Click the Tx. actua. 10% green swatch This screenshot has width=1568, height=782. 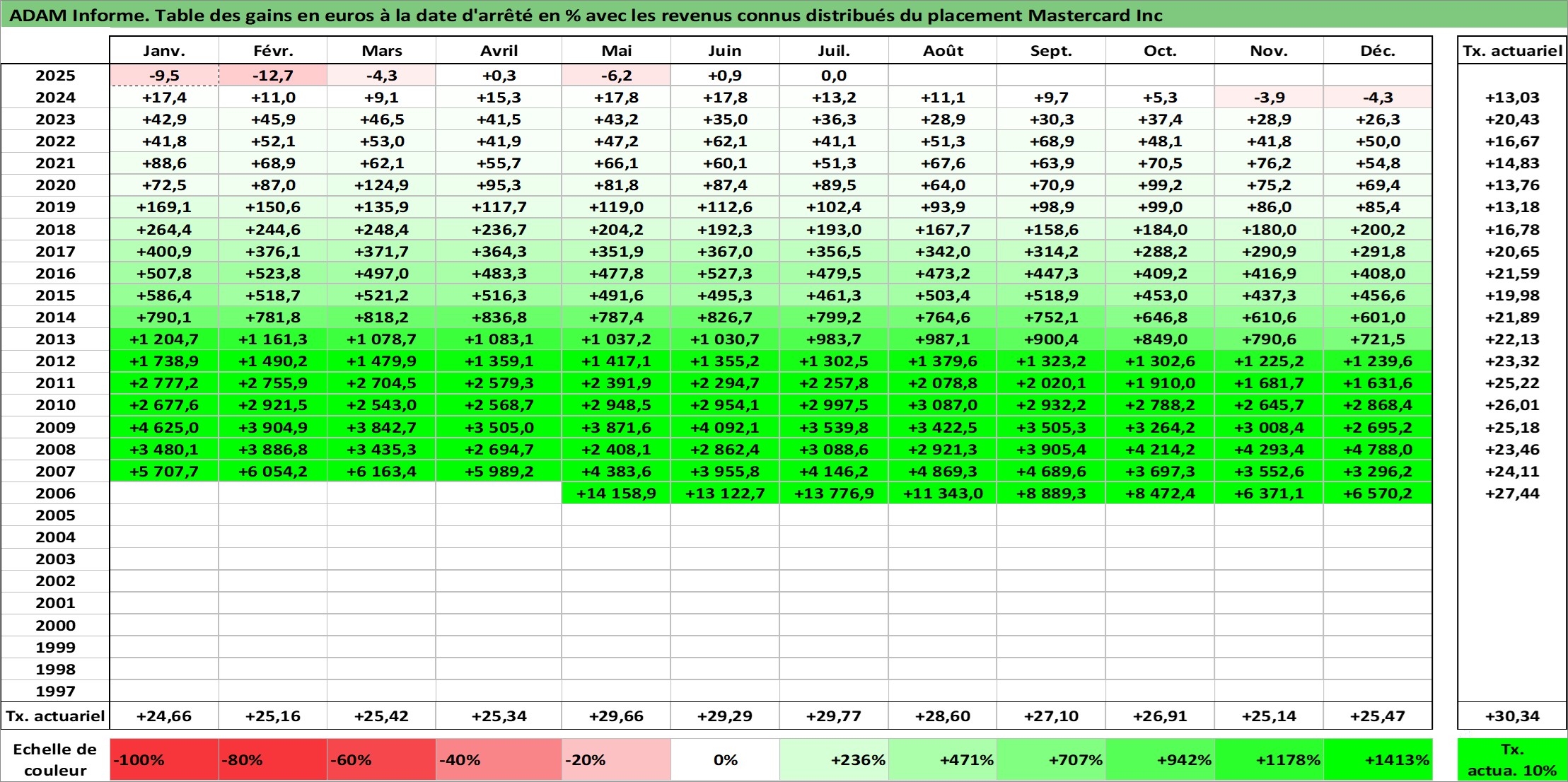point(1512,760)
